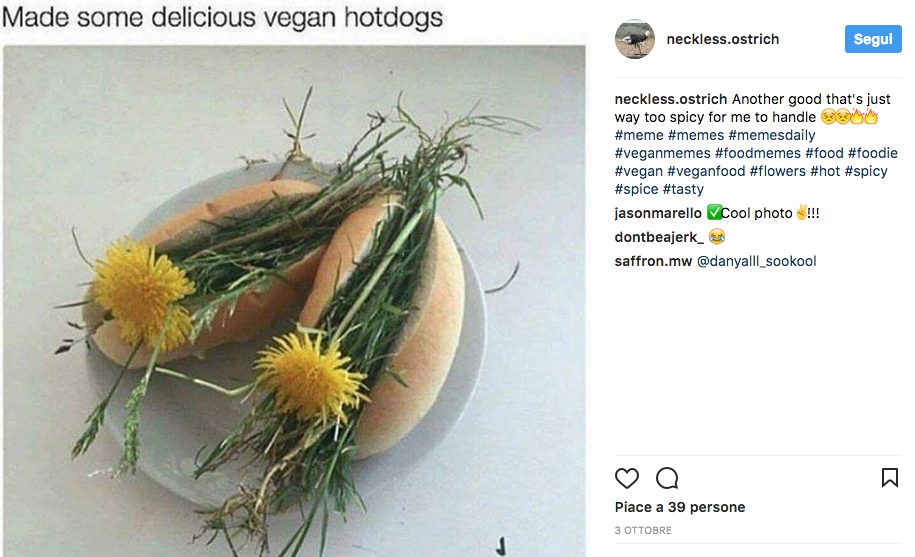The width and height of the screenshot is (915, 557).
Task: Open the #memesdaily hashtag
Action: coord(772,135)
